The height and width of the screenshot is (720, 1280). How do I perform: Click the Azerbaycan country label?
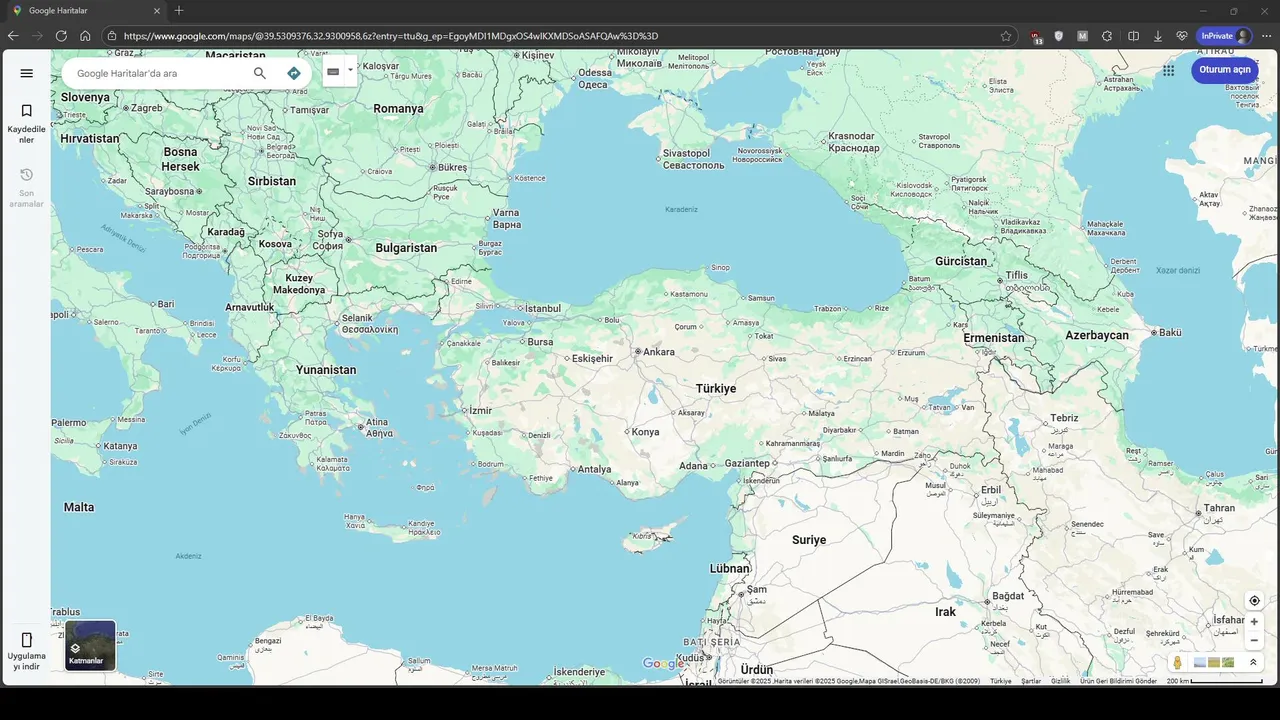tap(1097, 335)
